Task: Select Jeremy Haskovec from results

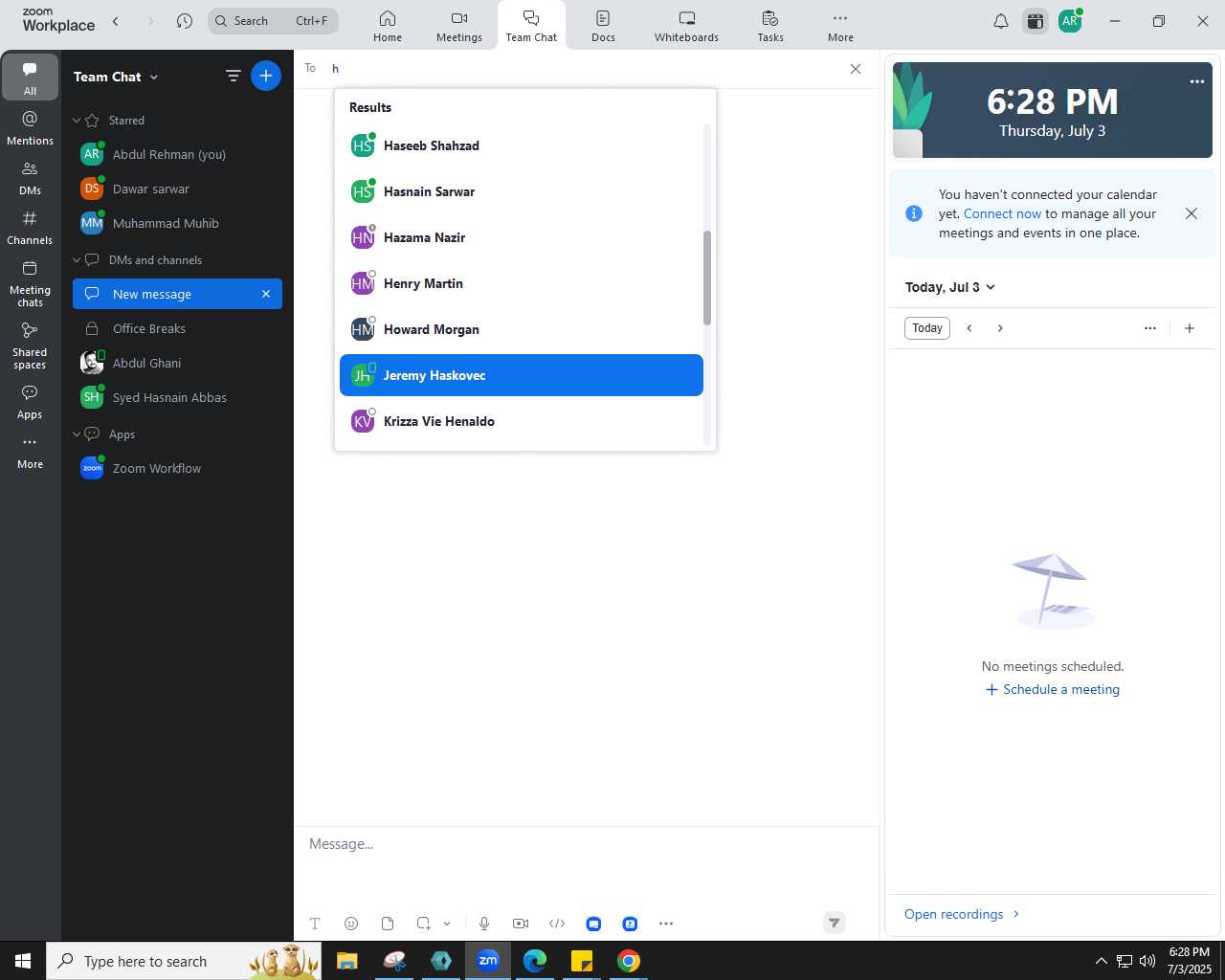Action: [522, 375]
